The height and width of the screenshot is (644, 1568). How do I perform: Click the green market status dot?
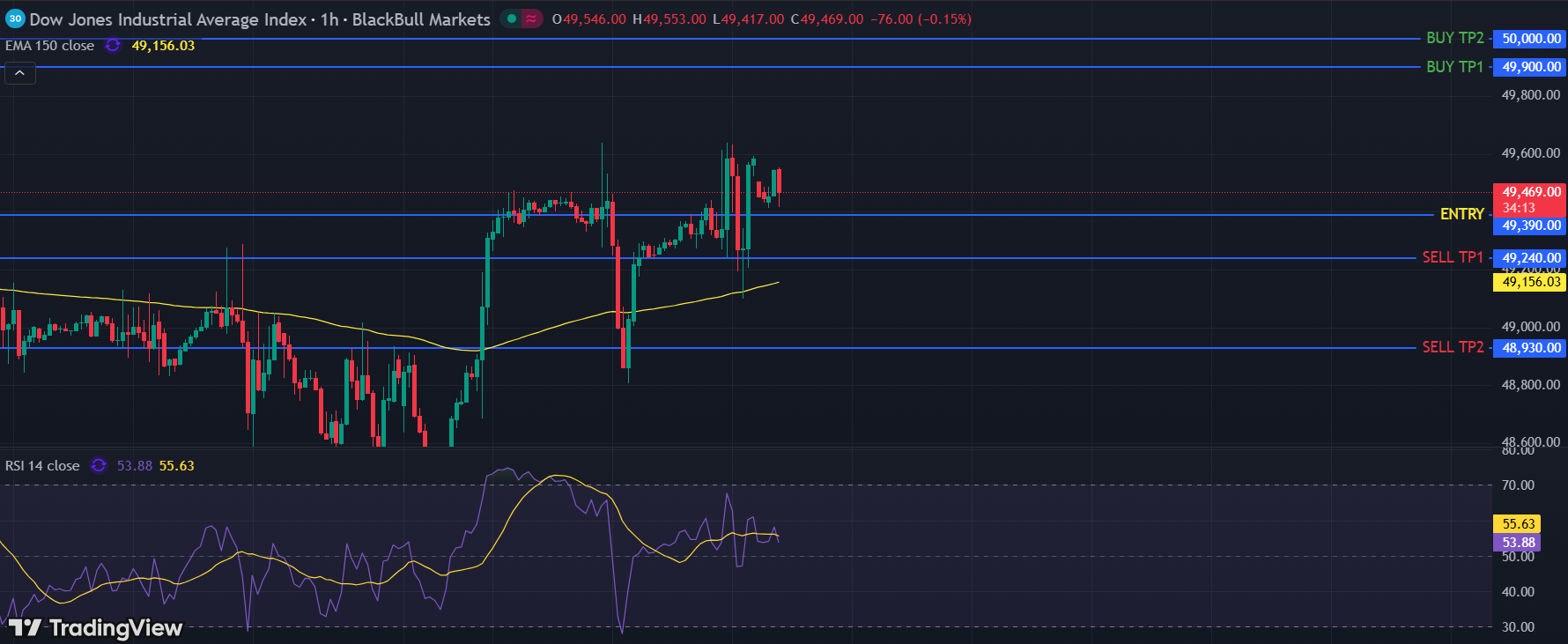coord(512,19)
